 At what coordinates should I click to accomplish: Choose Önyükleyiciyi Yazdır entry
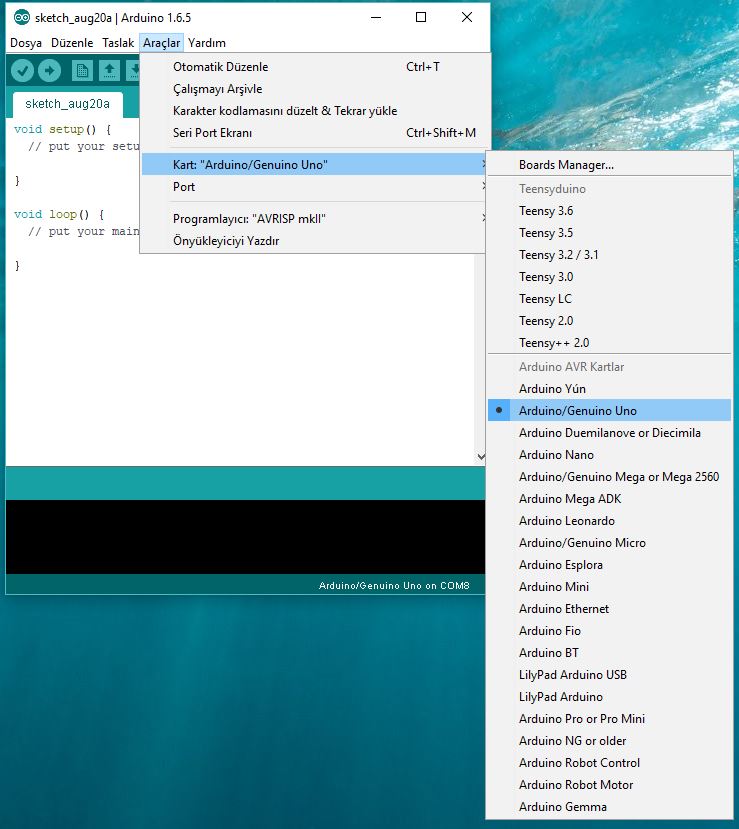pyautogui.click(x=313, y=241)
